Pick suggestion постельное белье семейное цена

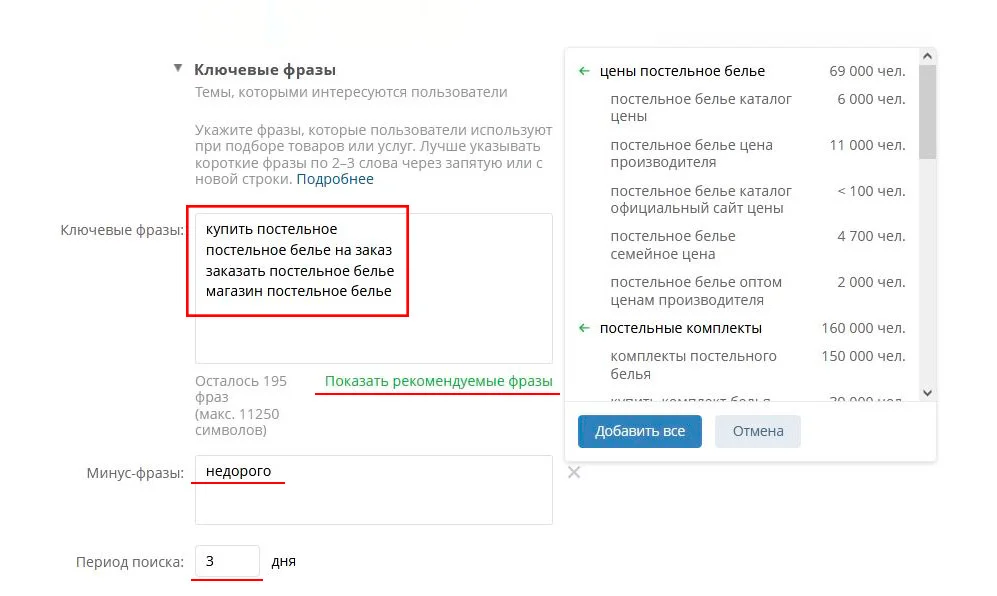coord(672,245)
